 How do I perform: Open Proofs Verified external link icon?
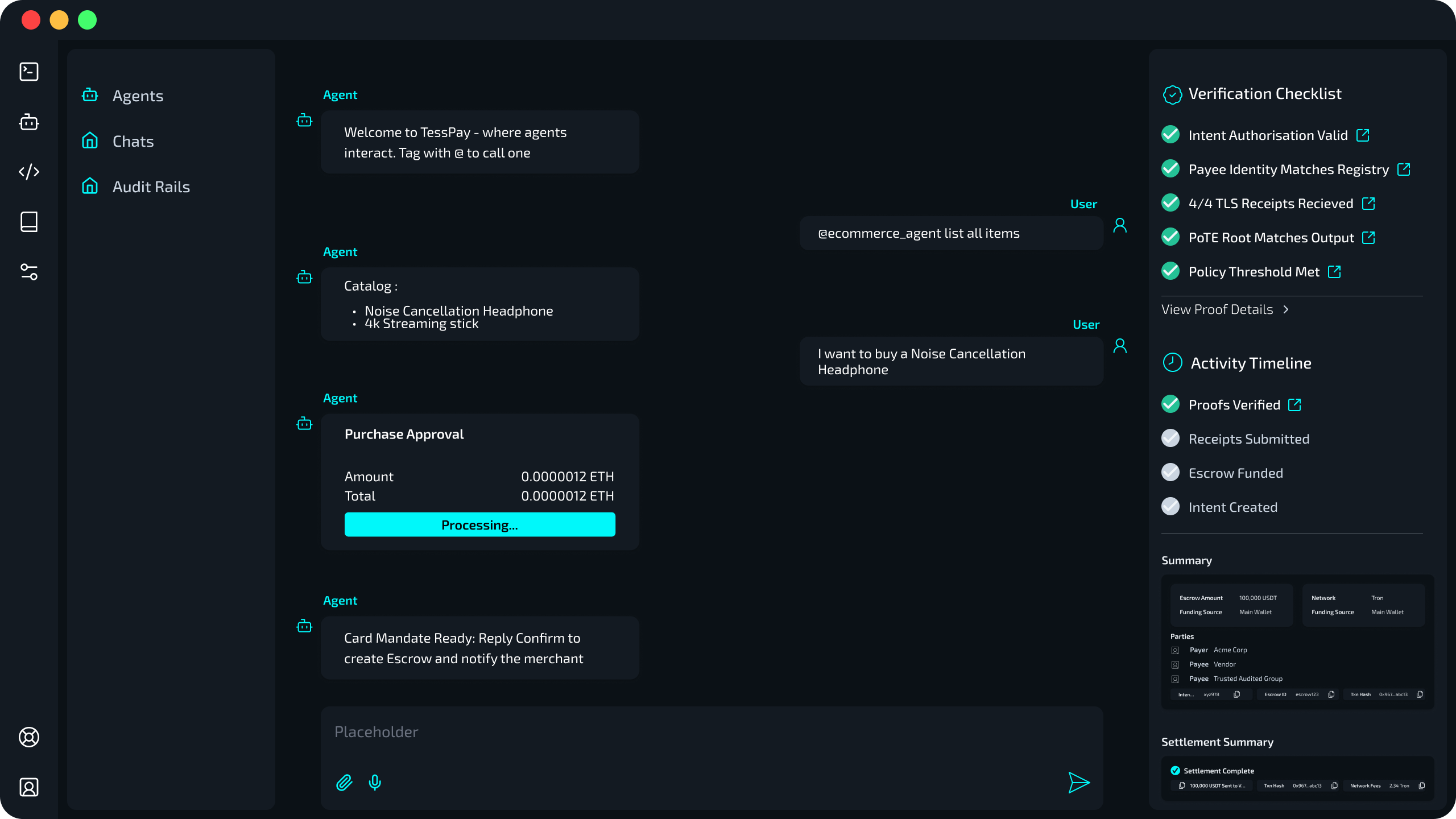tap(1295, 405)
